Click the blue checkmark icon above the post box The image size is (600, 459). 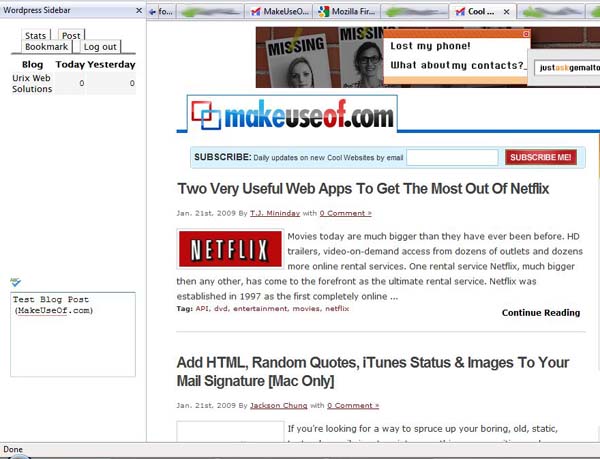[x=16, y=282]
